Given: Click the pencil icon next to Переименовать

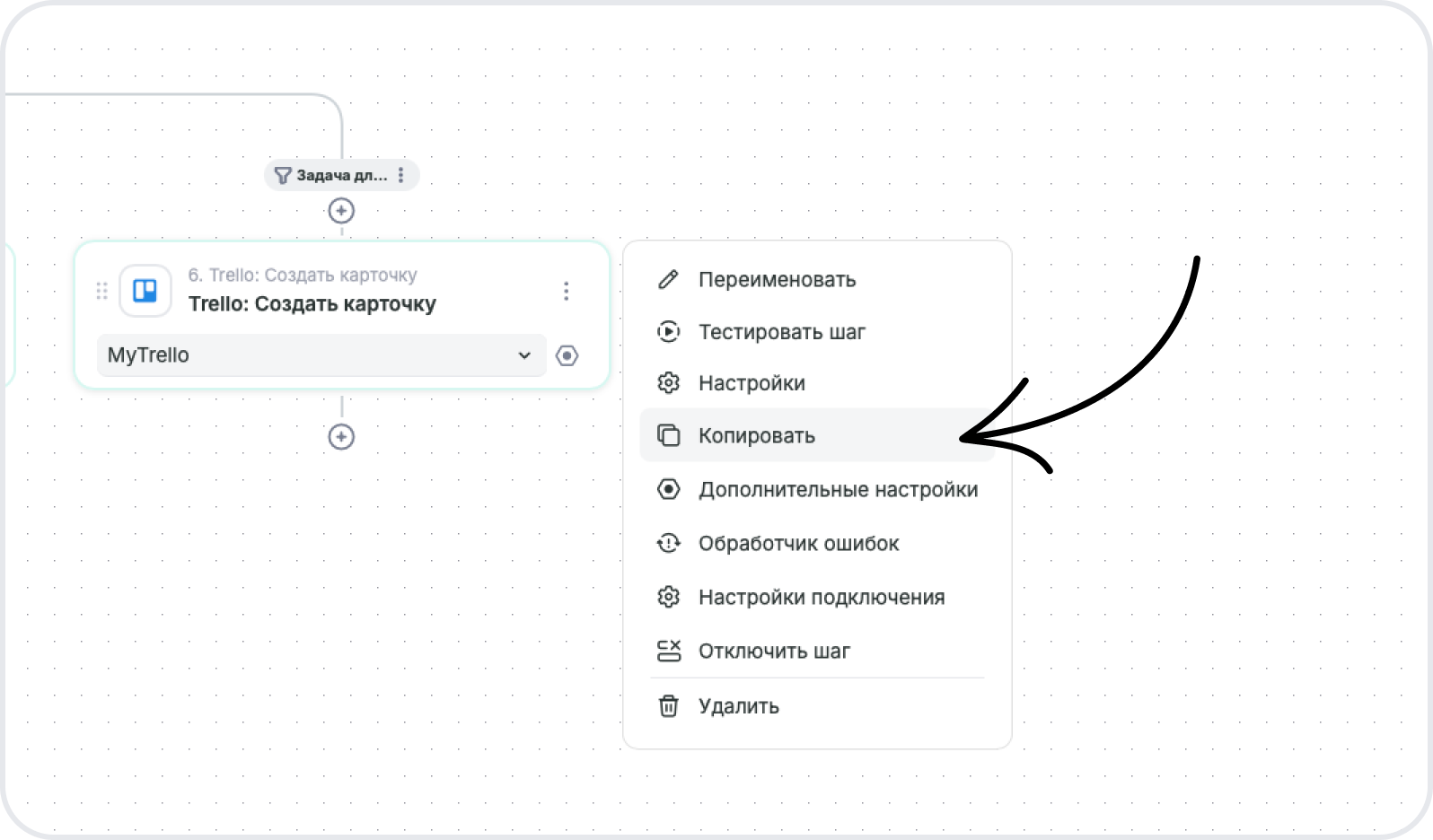Looking at the screenshot, I should click(668, 279).
